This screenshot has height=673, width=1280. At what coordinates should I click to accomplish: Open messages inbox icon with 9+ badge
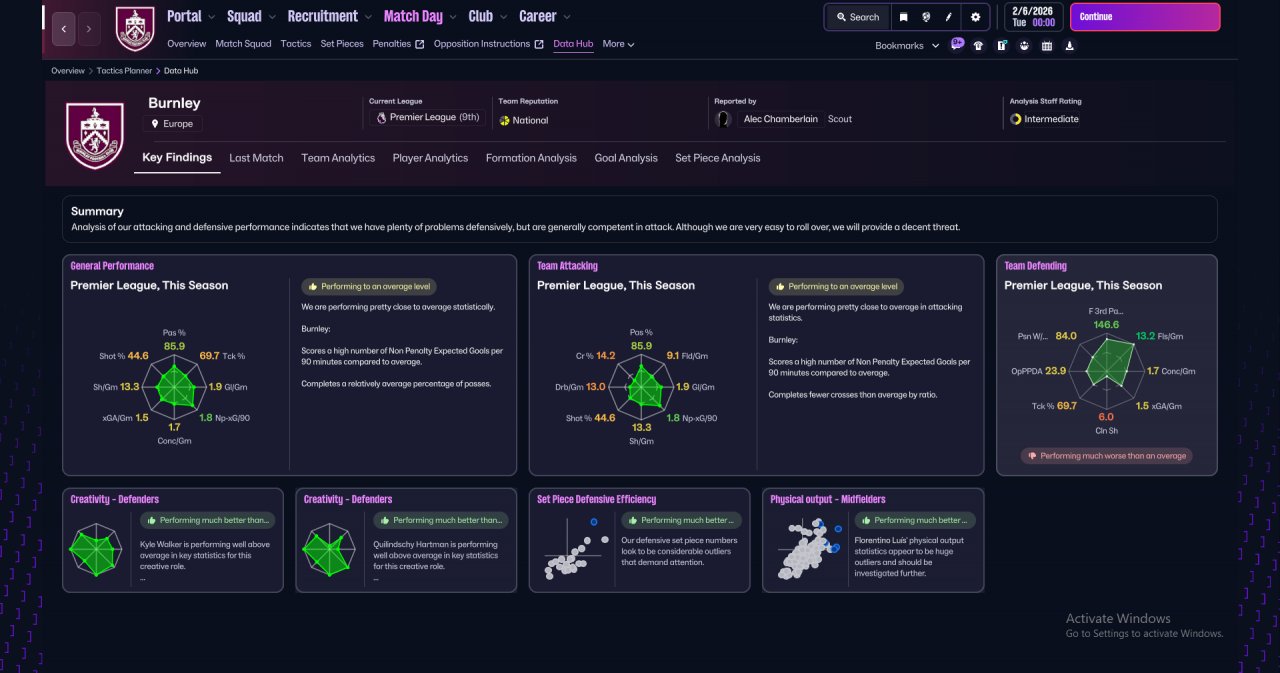click(957, 45)
